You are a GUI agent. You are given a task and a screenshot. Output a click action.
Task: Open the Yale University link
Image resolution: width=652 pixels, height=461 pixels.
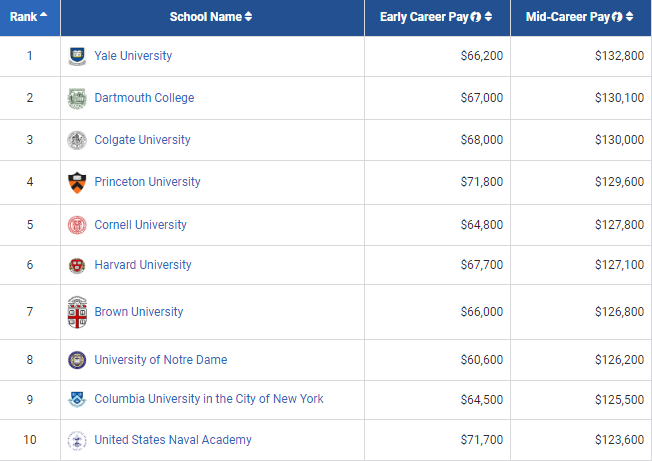click(x=133, y=56)
